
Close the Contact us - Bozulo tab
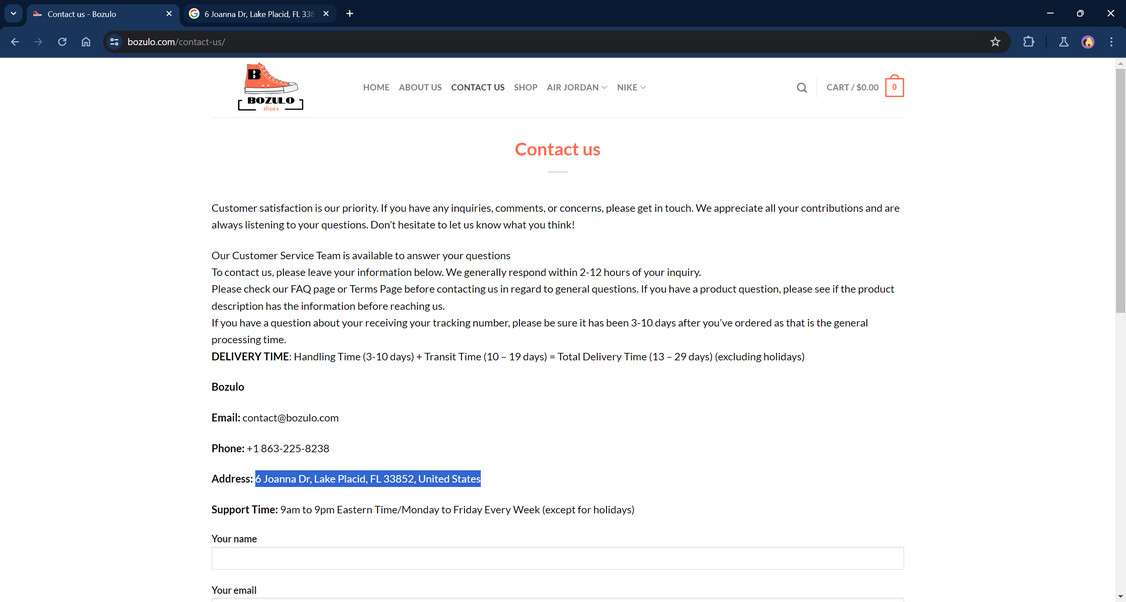169,14
